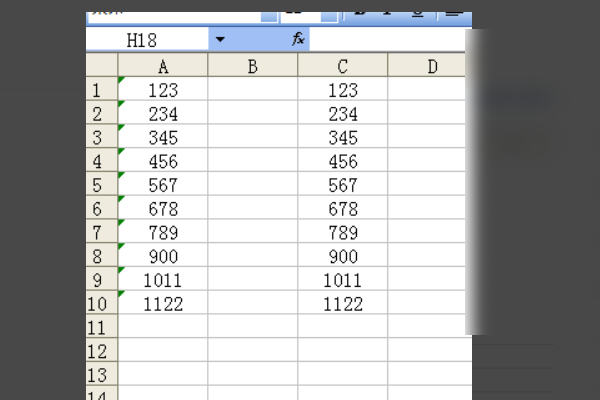This screenshot has height=400, width=600.
Task: Click the fx Insert Function icon
Action: pyautogui.click(x=297, y=39)
